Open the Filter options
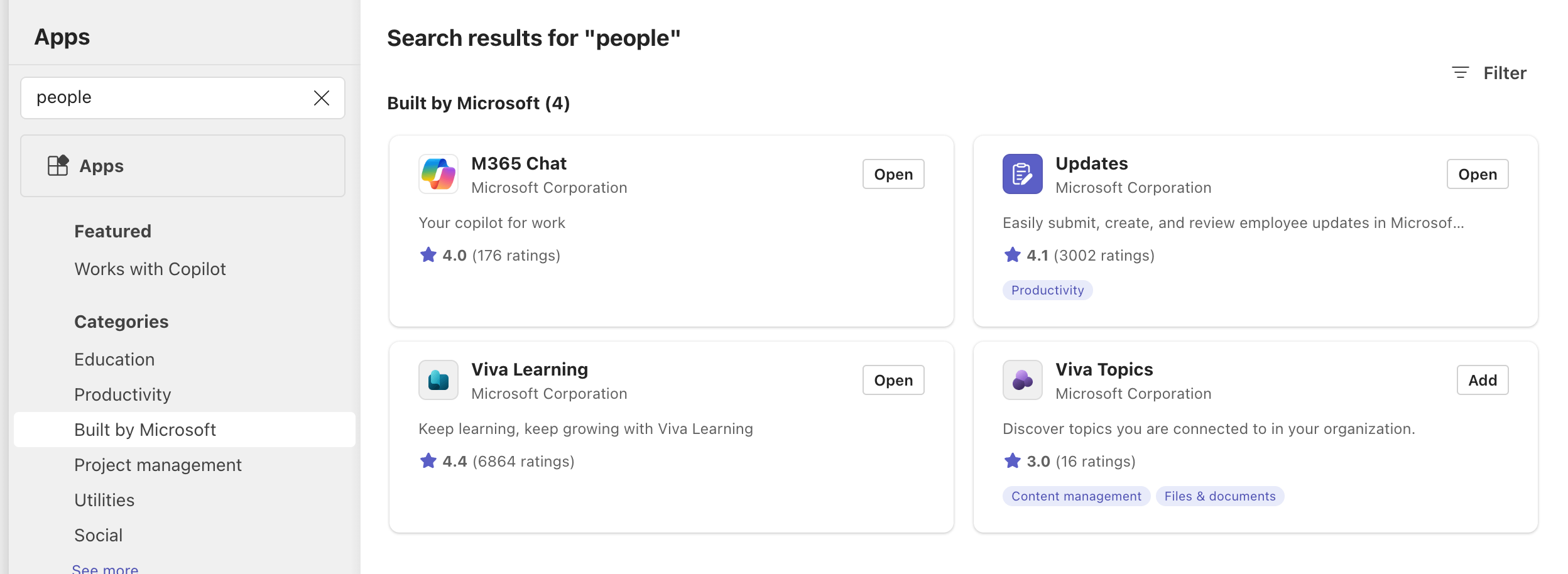This screenshot has height=574, width=1568. click(x=1489, y=73)
